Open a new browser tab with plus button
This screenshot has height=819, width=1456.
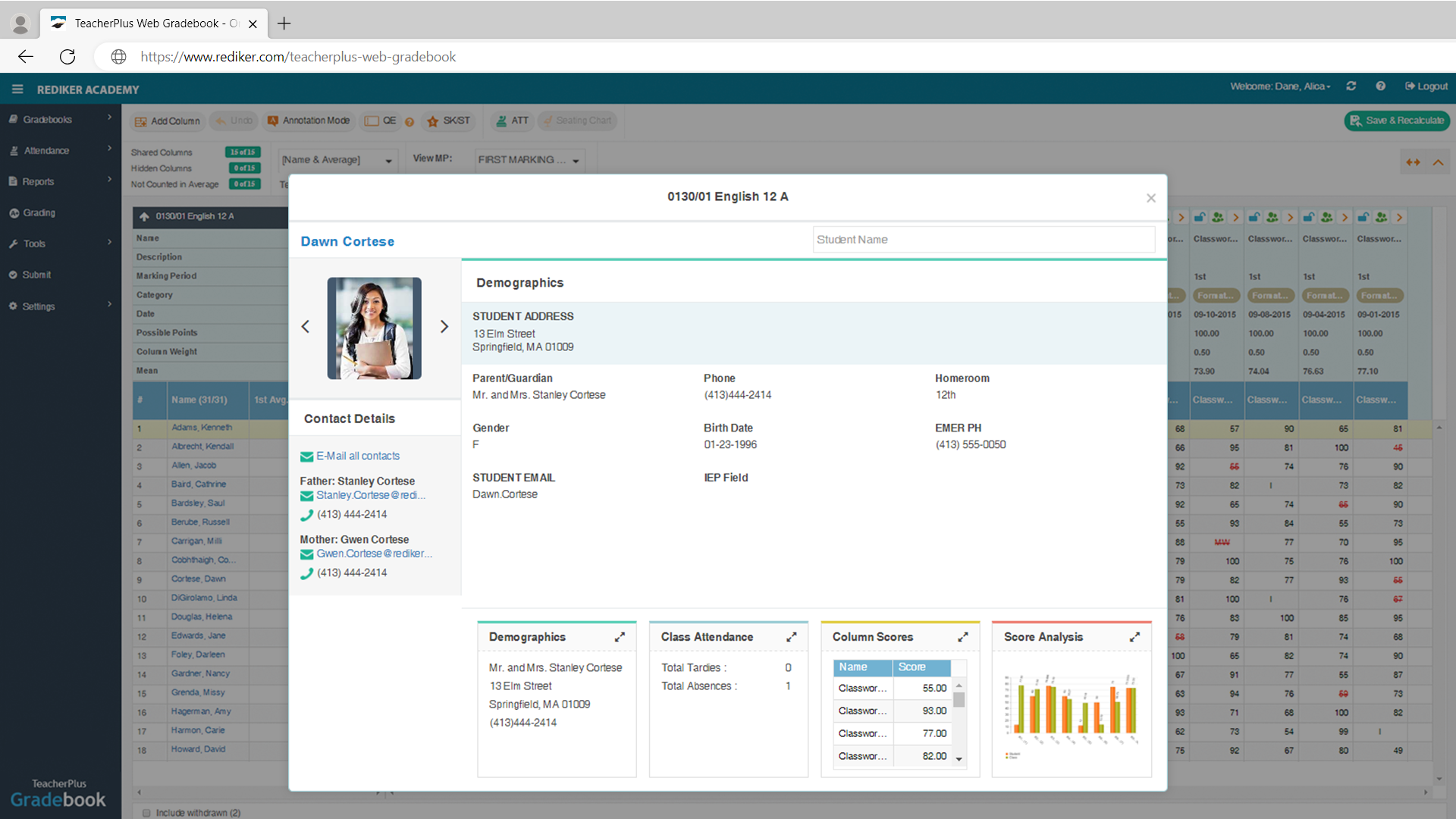point(284,24)
